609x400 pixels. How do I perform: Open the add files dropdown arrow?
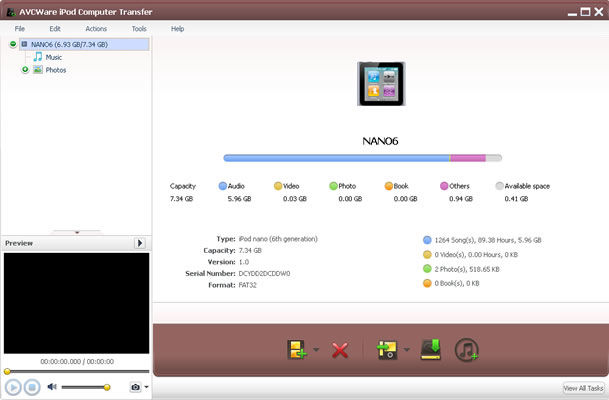pos(316,350)
